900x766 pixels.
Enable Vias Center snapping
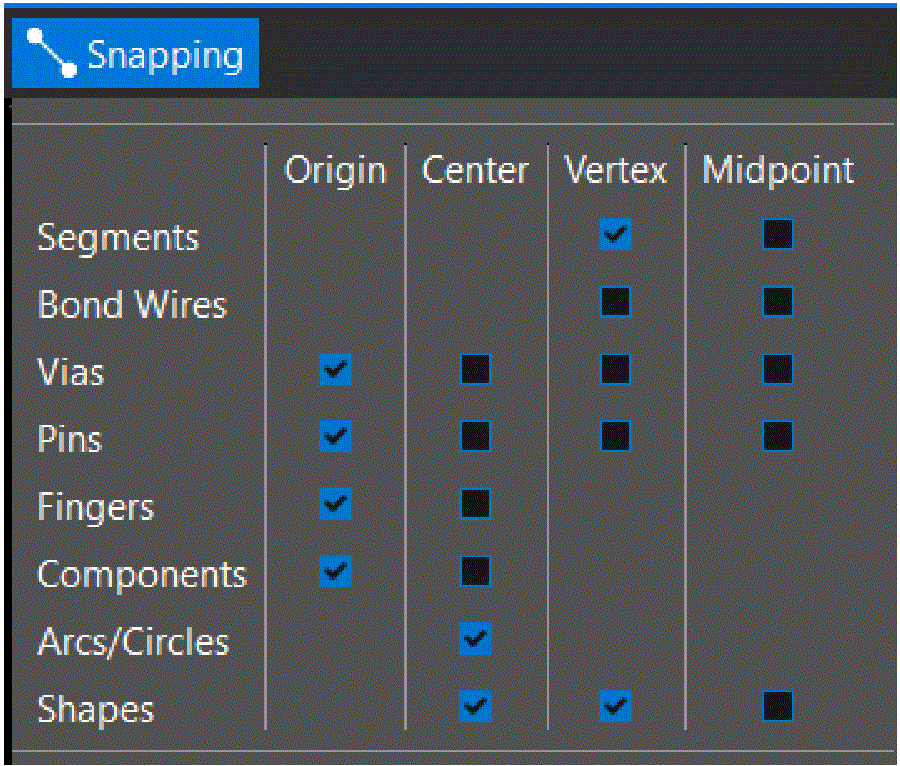(x=476, y=371)
